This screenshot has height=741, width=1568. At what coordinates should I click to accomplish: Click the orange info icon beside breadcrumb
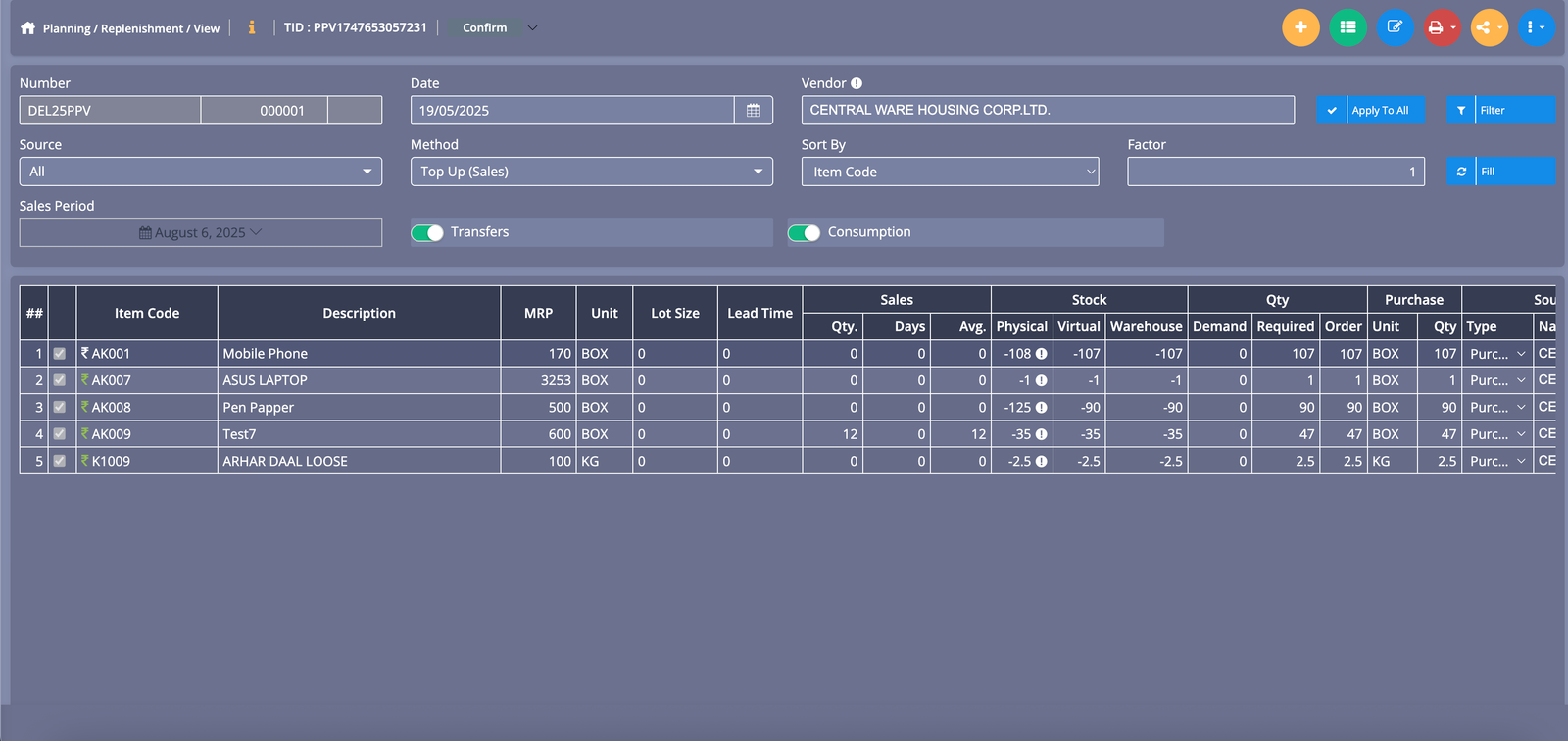[x=252, y=27]
